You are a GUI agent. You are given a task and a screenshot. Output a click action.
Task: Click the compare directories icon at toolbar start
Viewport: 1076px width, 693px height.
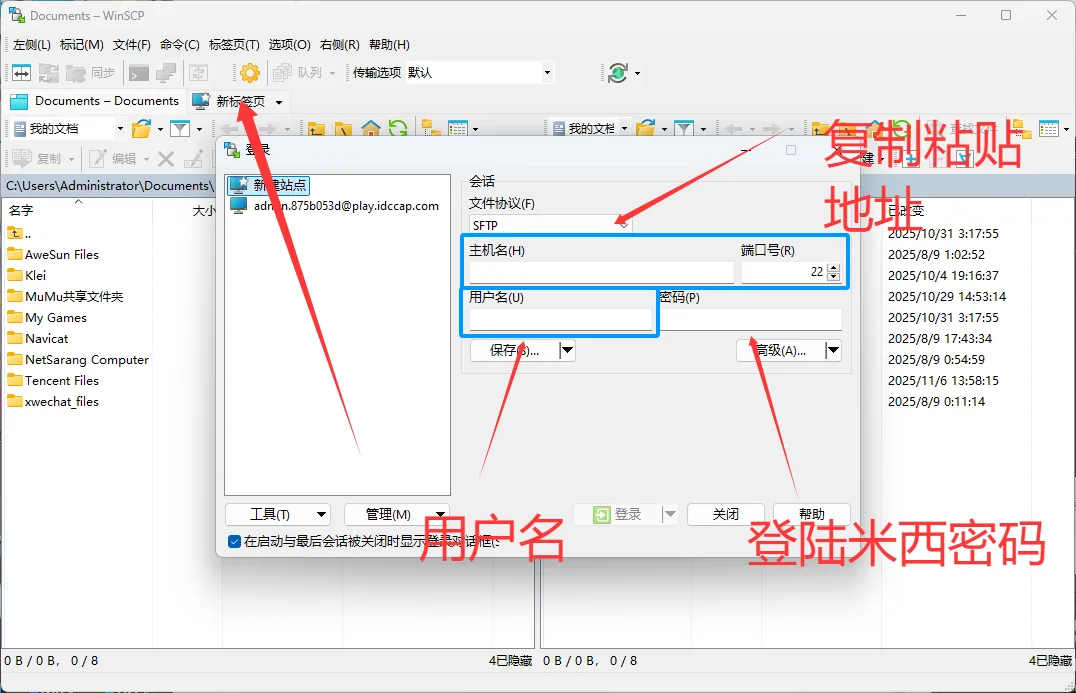(21, 73)
